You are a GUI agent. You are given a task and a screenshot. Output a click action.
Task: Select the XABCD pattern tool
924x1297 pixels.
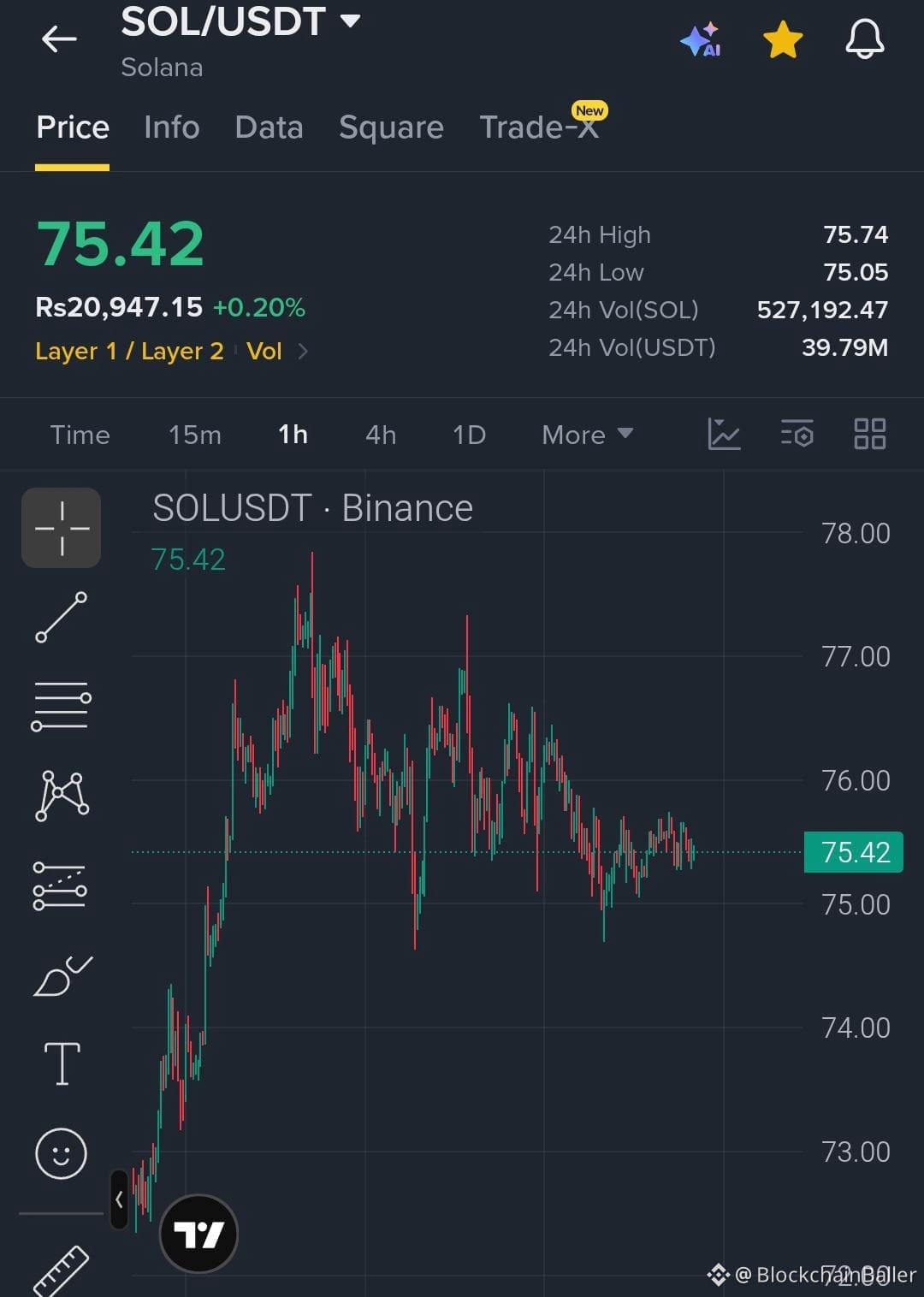pyautogui.click(x=62, y=796)
